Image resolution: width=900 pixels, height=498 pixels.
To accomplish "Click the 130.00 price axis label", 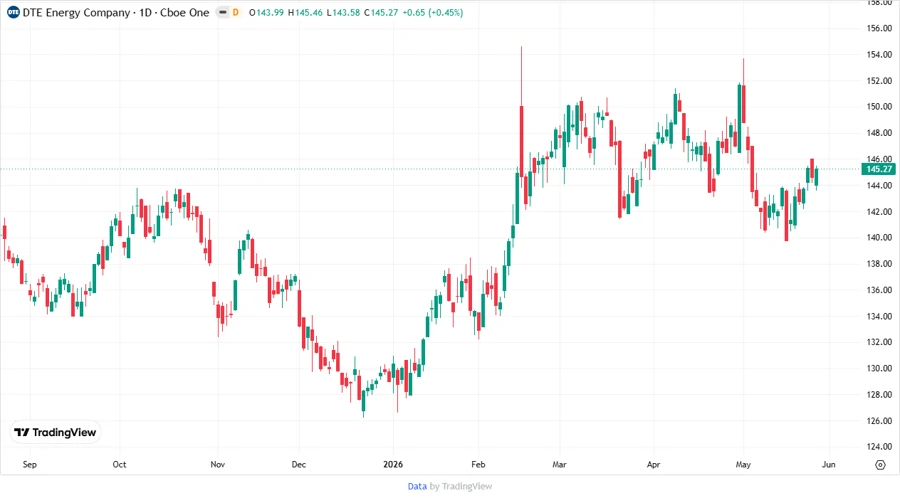I will (x=879, y=368).
